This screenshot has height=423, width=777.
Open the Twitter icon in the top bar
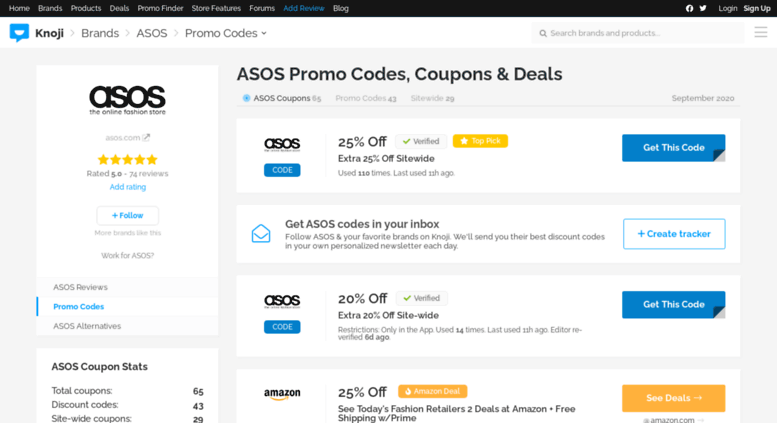click(x=703, y=8)
